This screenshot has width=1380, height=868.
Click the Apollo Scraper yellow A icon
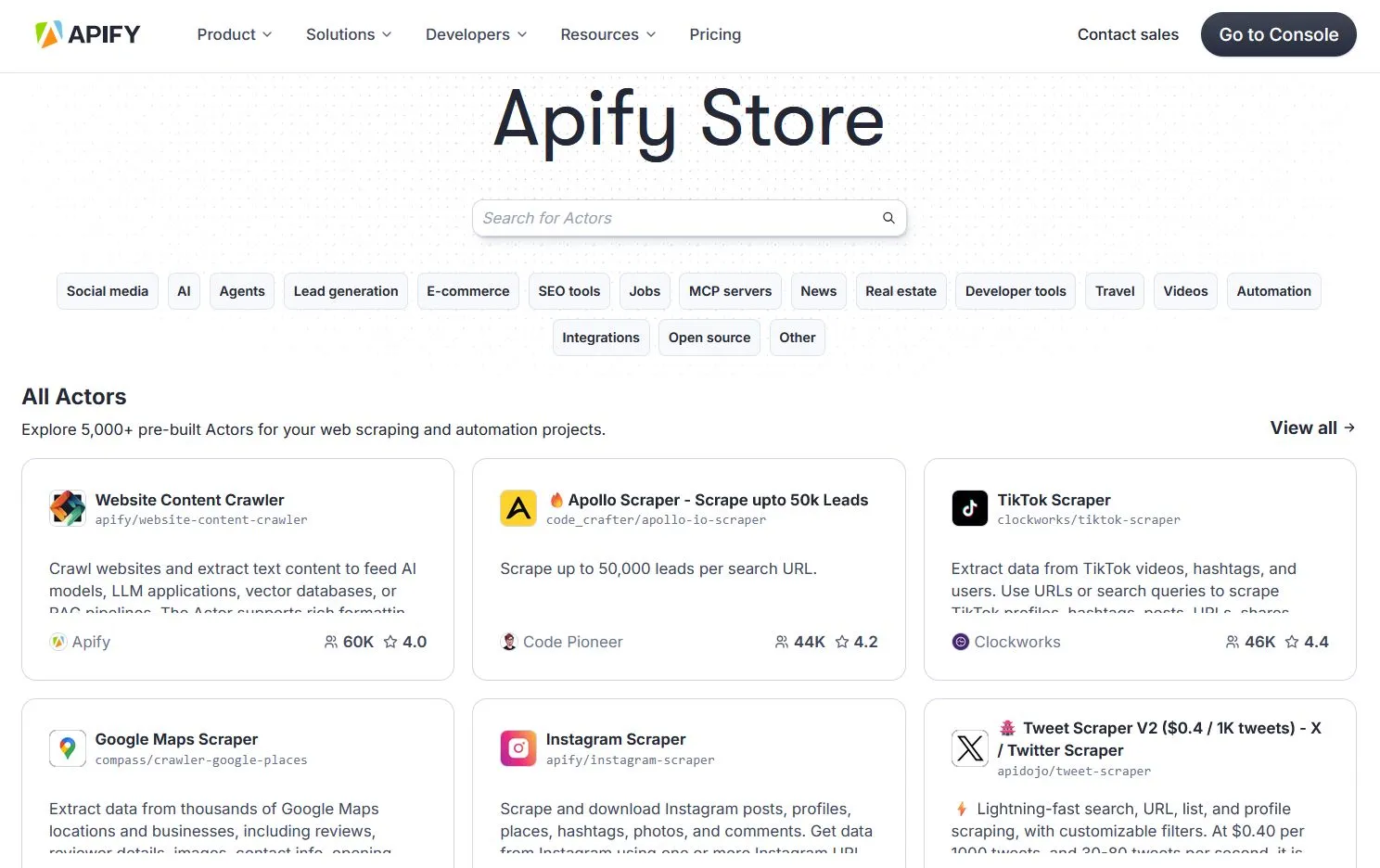click(x=518, y=508)
